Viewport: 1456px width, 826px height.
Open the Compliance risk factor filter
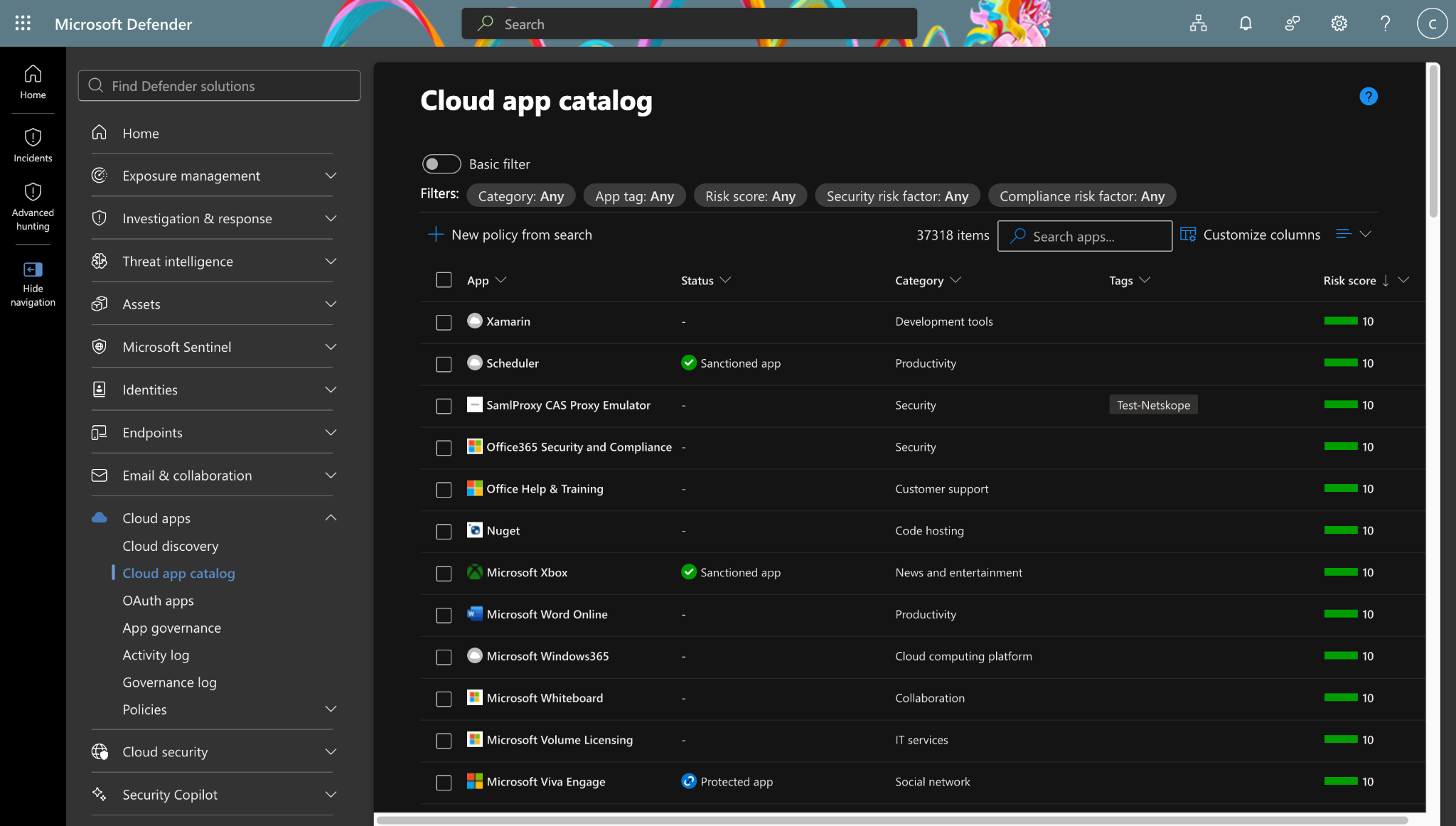pos(1082,196)
